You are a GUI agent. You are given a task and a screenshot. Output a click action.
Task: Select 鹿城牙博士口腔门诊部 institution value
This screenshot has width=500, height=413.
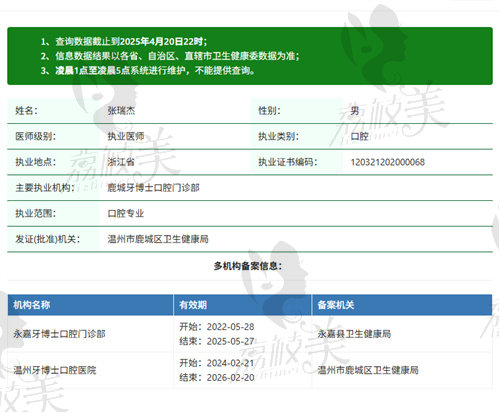[x=153, y=188]
